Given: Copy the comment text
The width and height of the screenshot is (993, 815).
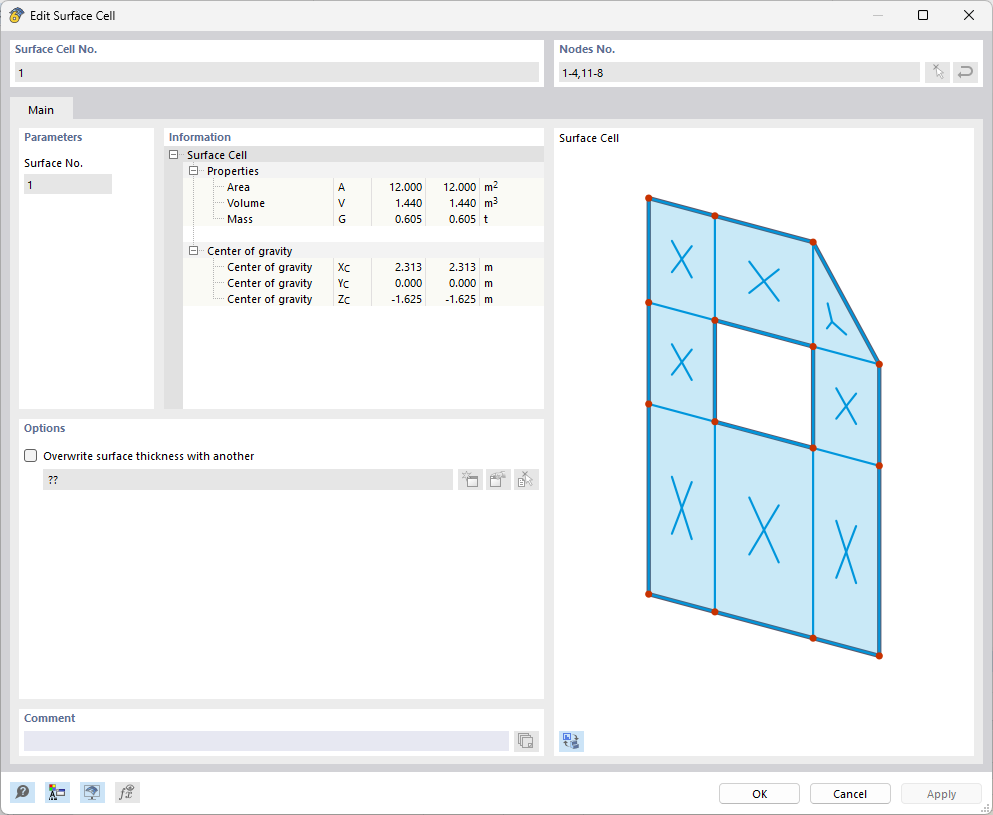Looking at the screenshot, I should pos(526,740).
